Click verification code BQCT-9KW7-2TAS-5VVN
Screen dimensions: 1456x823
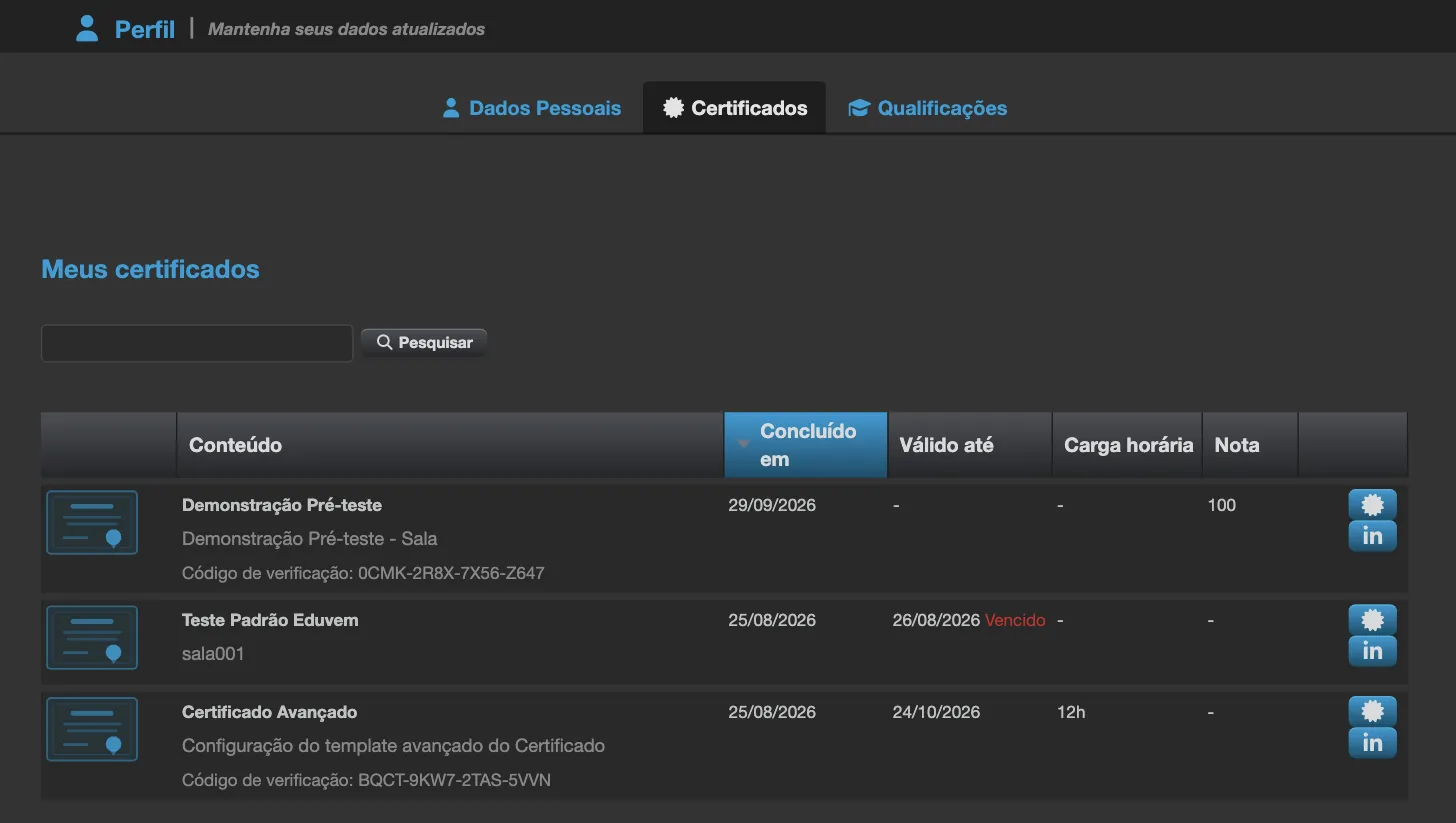pyautogui.click(x=454, y=779)
